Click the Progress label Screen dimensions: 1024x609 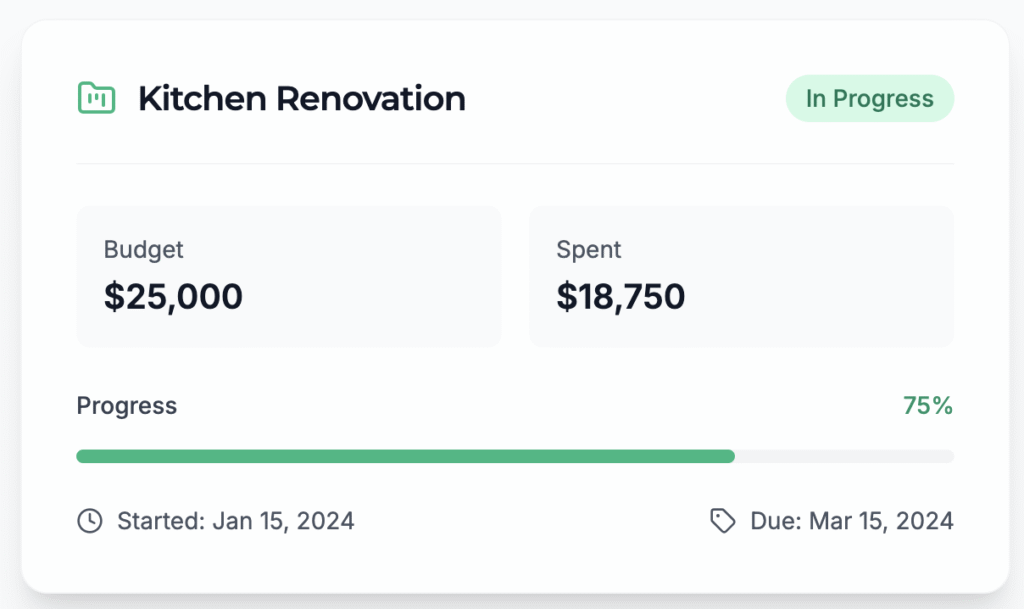click(127, 405)
